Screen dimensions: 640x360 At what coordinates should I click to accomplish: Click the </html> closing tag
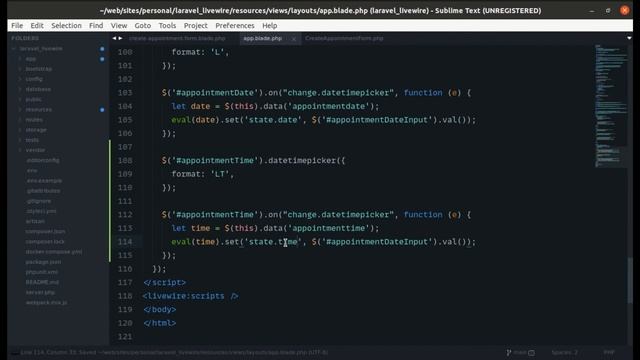160,323
